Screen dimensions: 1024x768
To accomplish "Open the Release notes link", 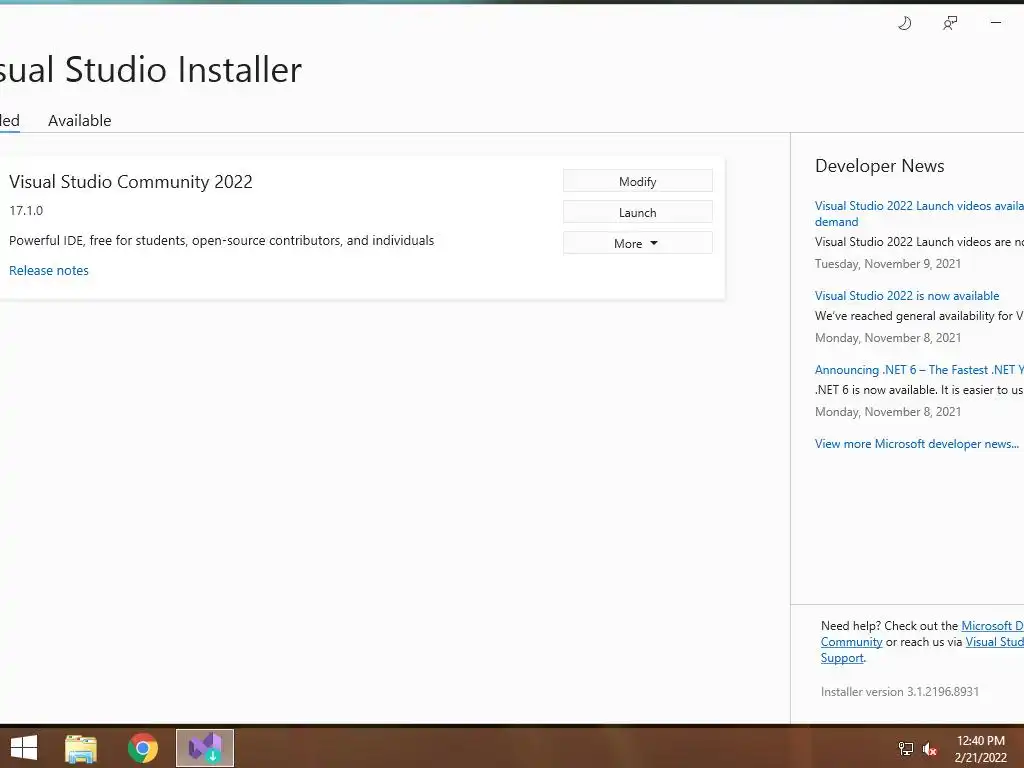I will [49, 270].
